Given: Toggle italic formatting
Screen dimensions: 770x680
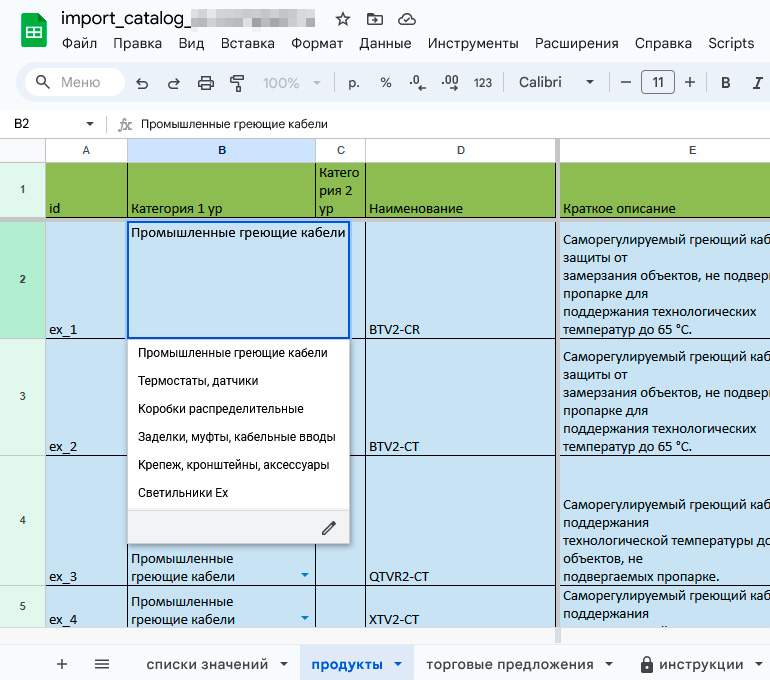Looking at the screenshot, I should point(757,83).
